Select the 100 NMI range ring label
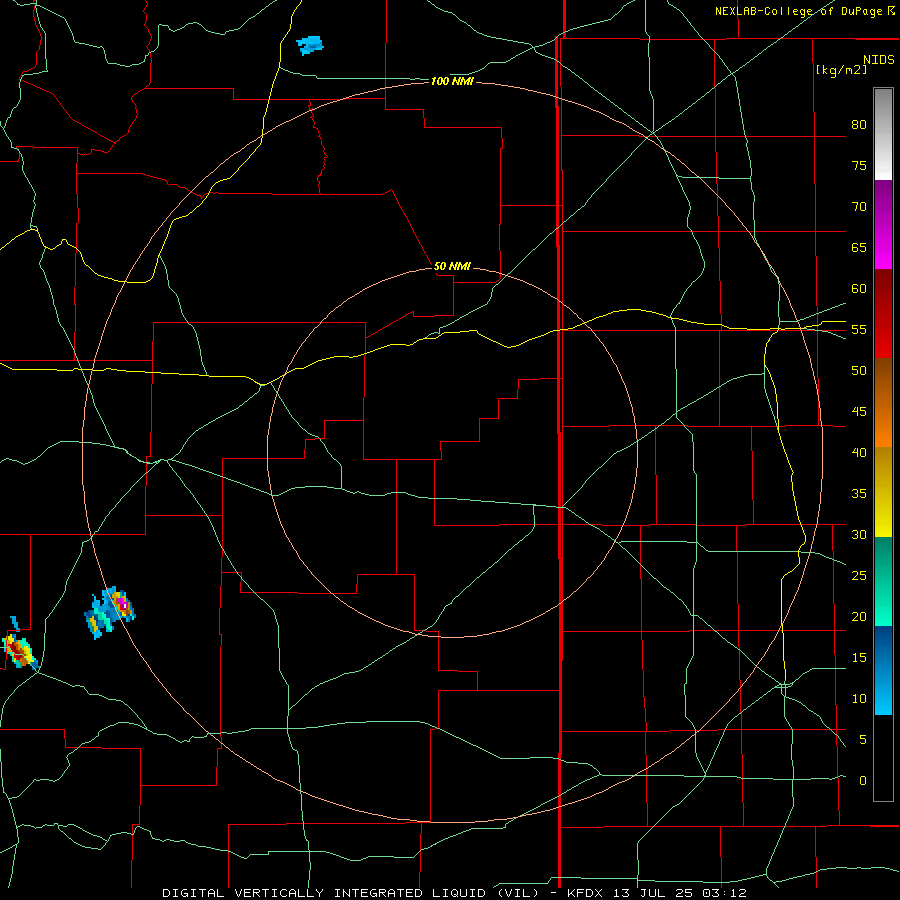The height and width of the screenshot is (900, 900). [452, 82]
